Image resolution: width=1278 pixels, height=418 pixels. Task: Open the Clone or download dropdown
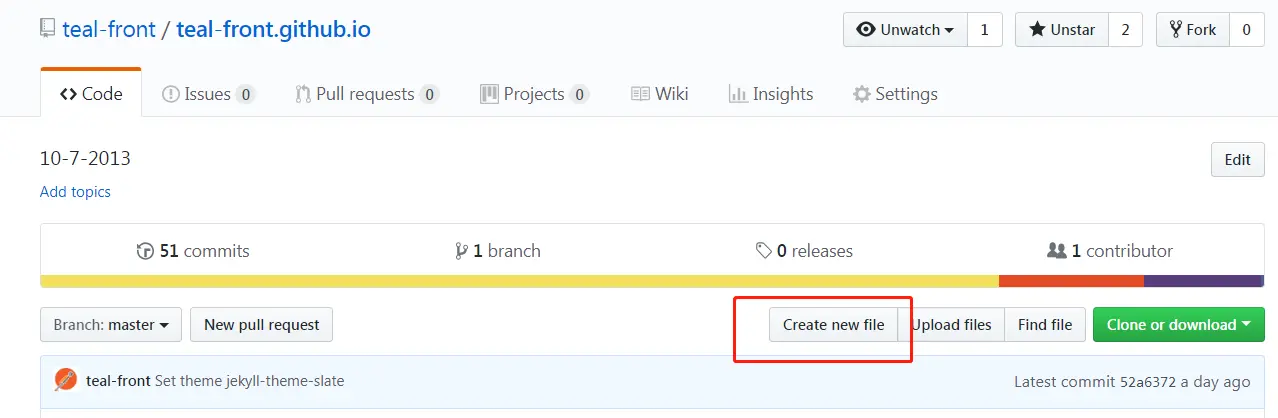click(x=1179, y=325)
